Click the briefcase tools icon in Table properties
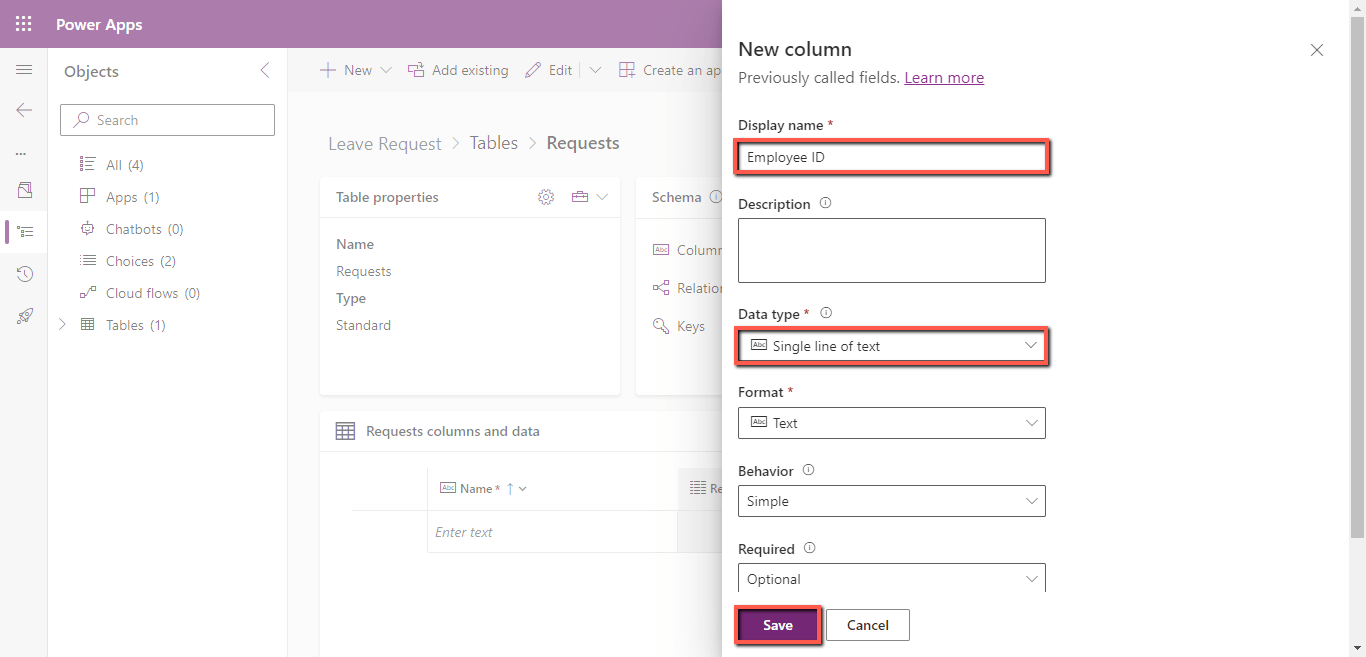The width and height of the screenshot is (1366, 657). (x=580, y=197)
